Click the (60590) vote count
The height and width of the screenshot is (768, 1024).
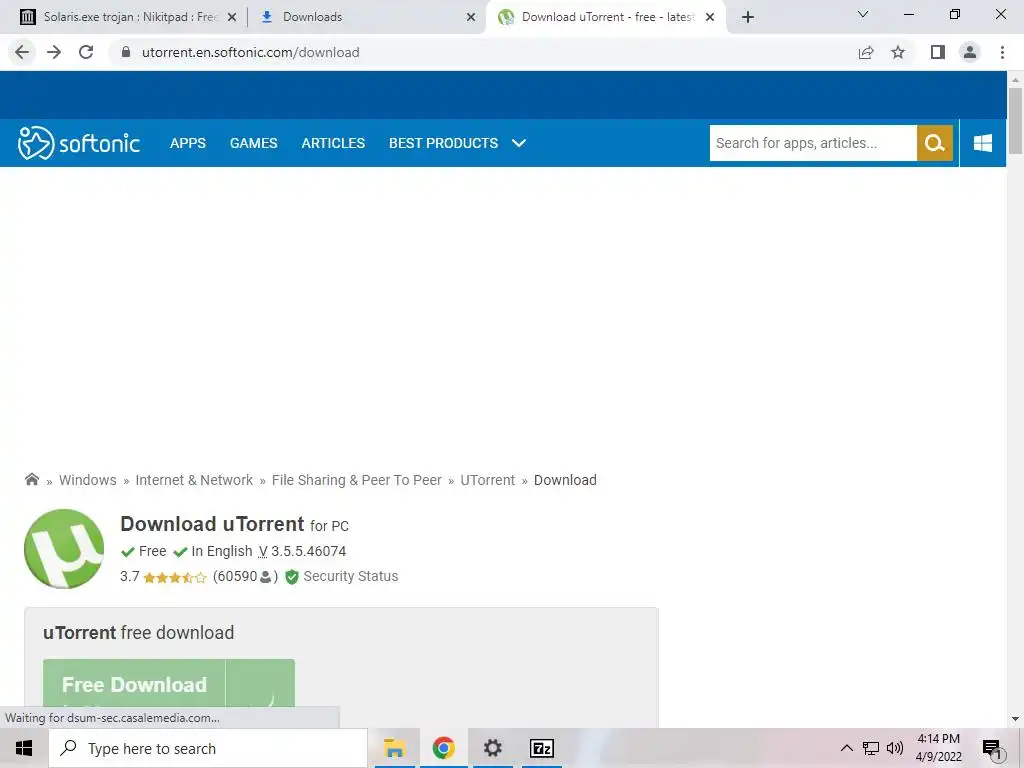[x=246, y=576]
